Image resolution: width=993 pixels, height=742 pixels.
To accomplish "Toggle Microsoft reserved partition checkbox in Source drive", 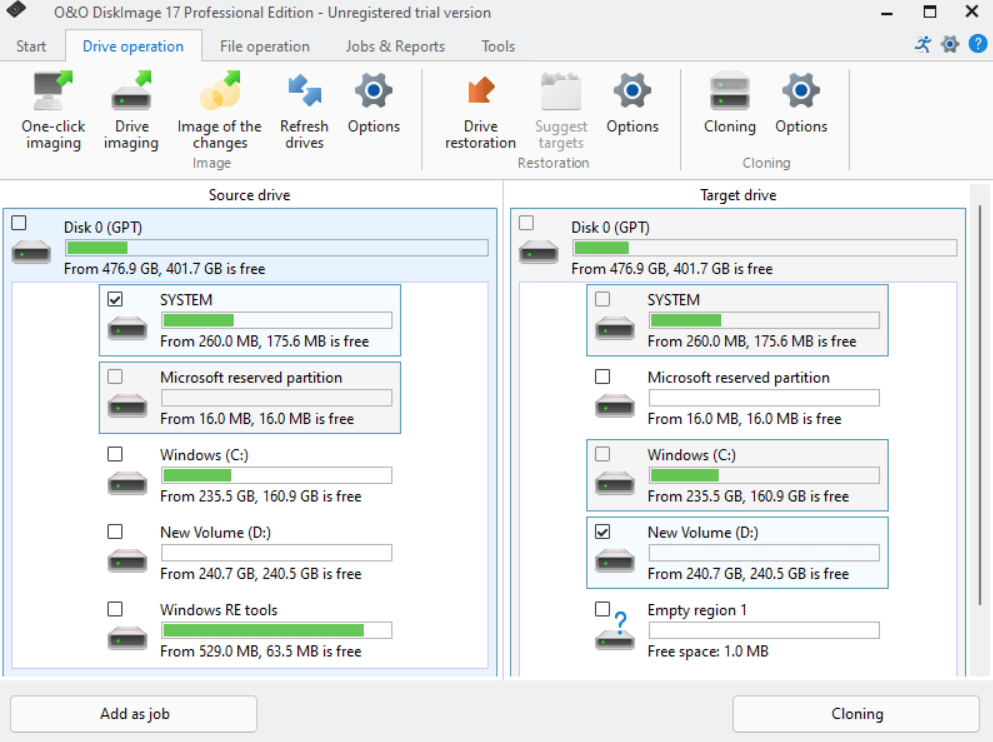I will [115, 377].
